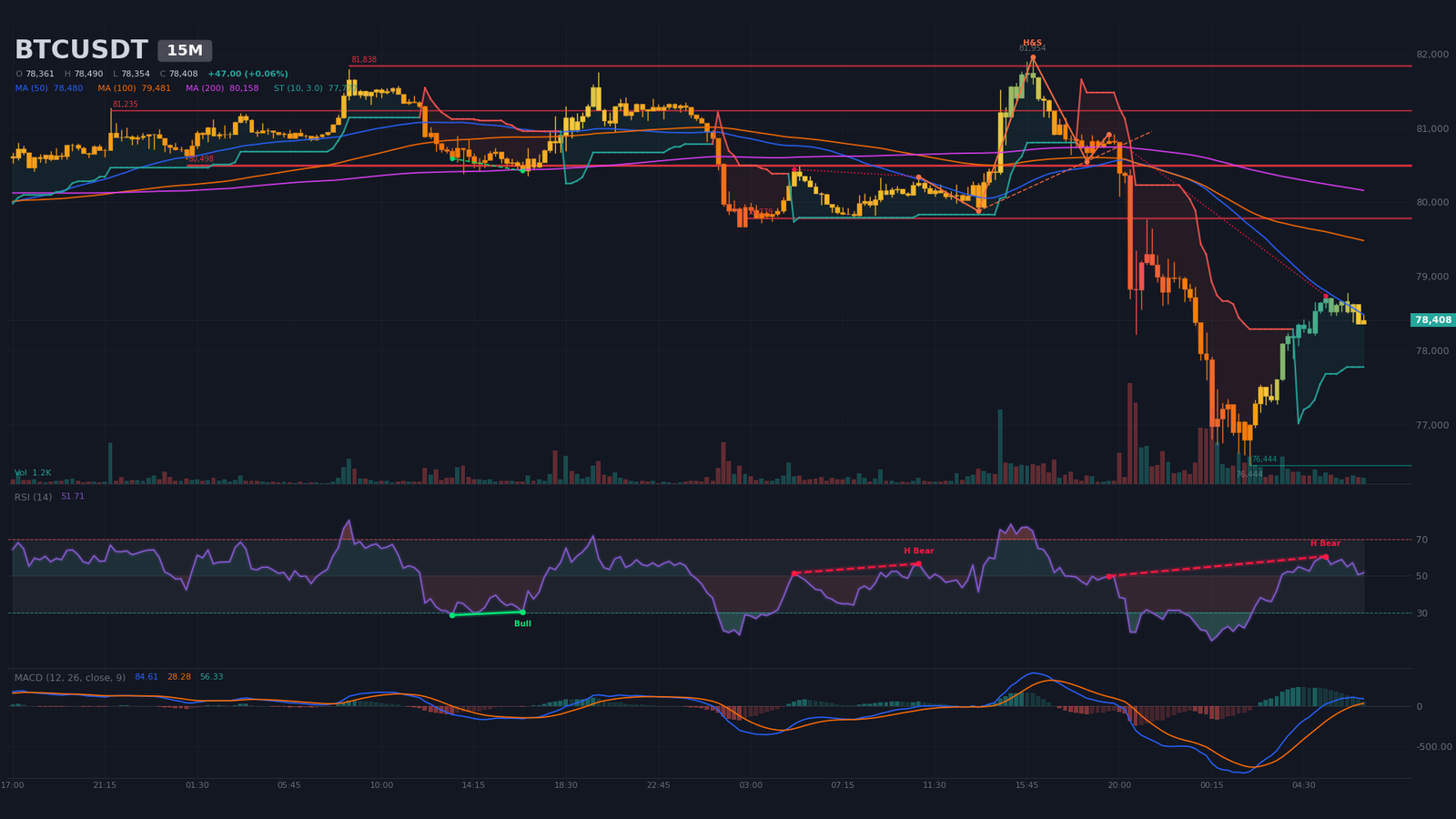Click the MACD (12, 26, close, 9) title
The height and width of the screenshot is (819, 1456).
(70, 677)
